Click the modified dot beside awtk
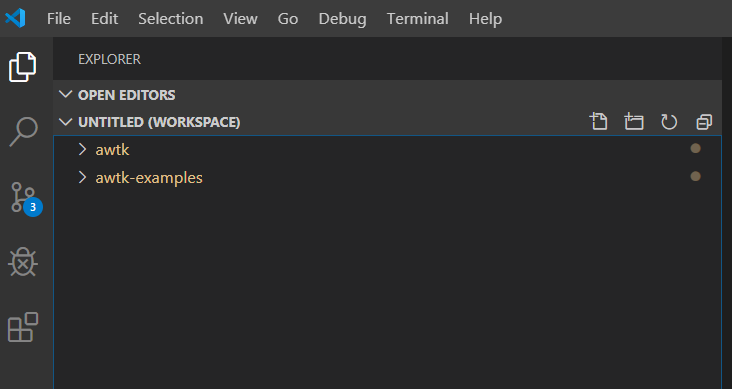Screen dimensions: 732x389 click(x=696, y=149)
